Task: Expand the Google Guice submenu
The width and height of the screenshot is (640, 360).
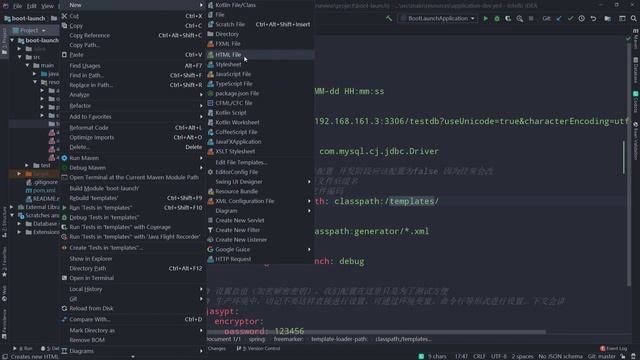Action: point(260,249)
